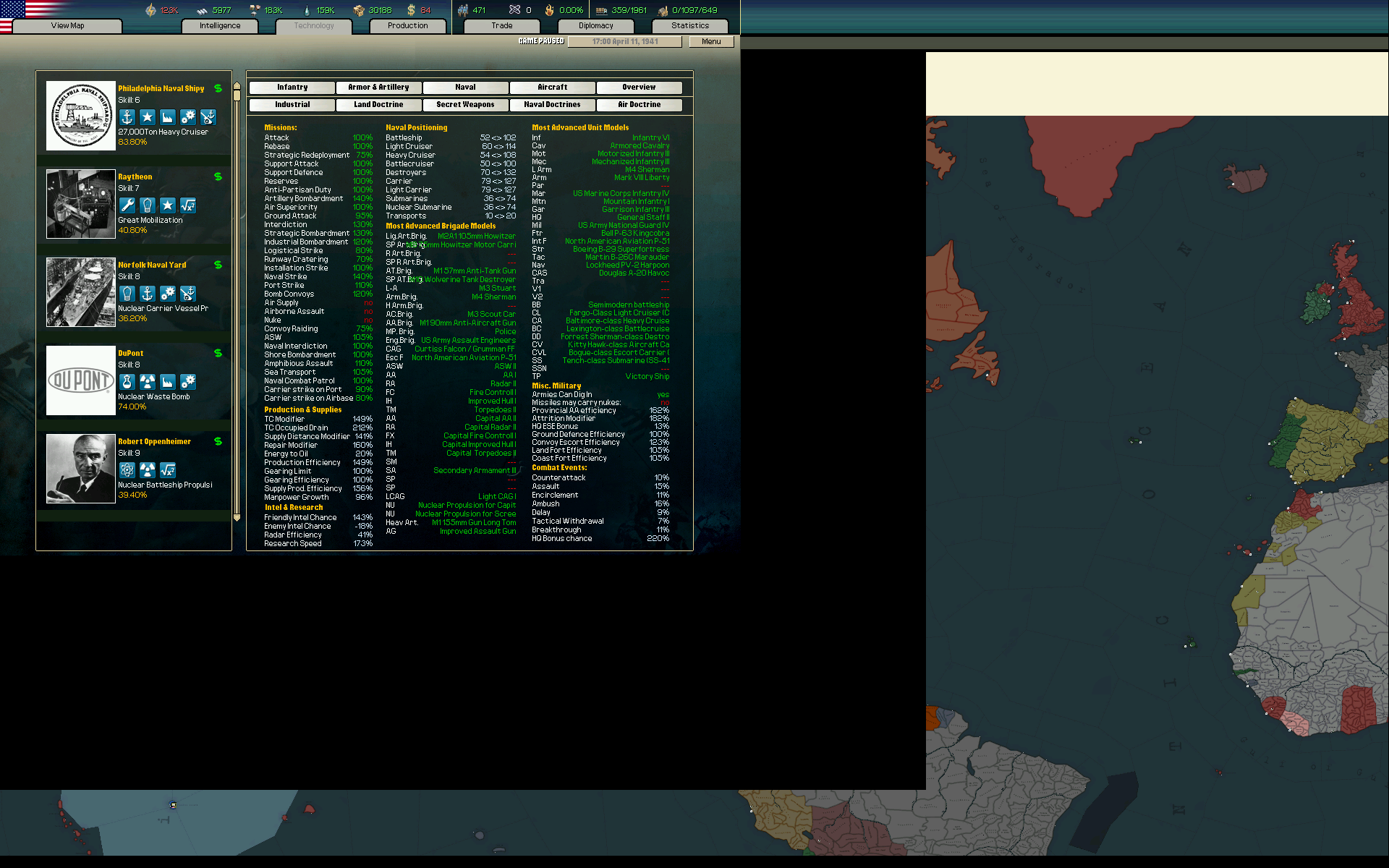This screenshot has height=868, width=1389.
Task: Open the Air Doctrine tab
Action: 639,105
